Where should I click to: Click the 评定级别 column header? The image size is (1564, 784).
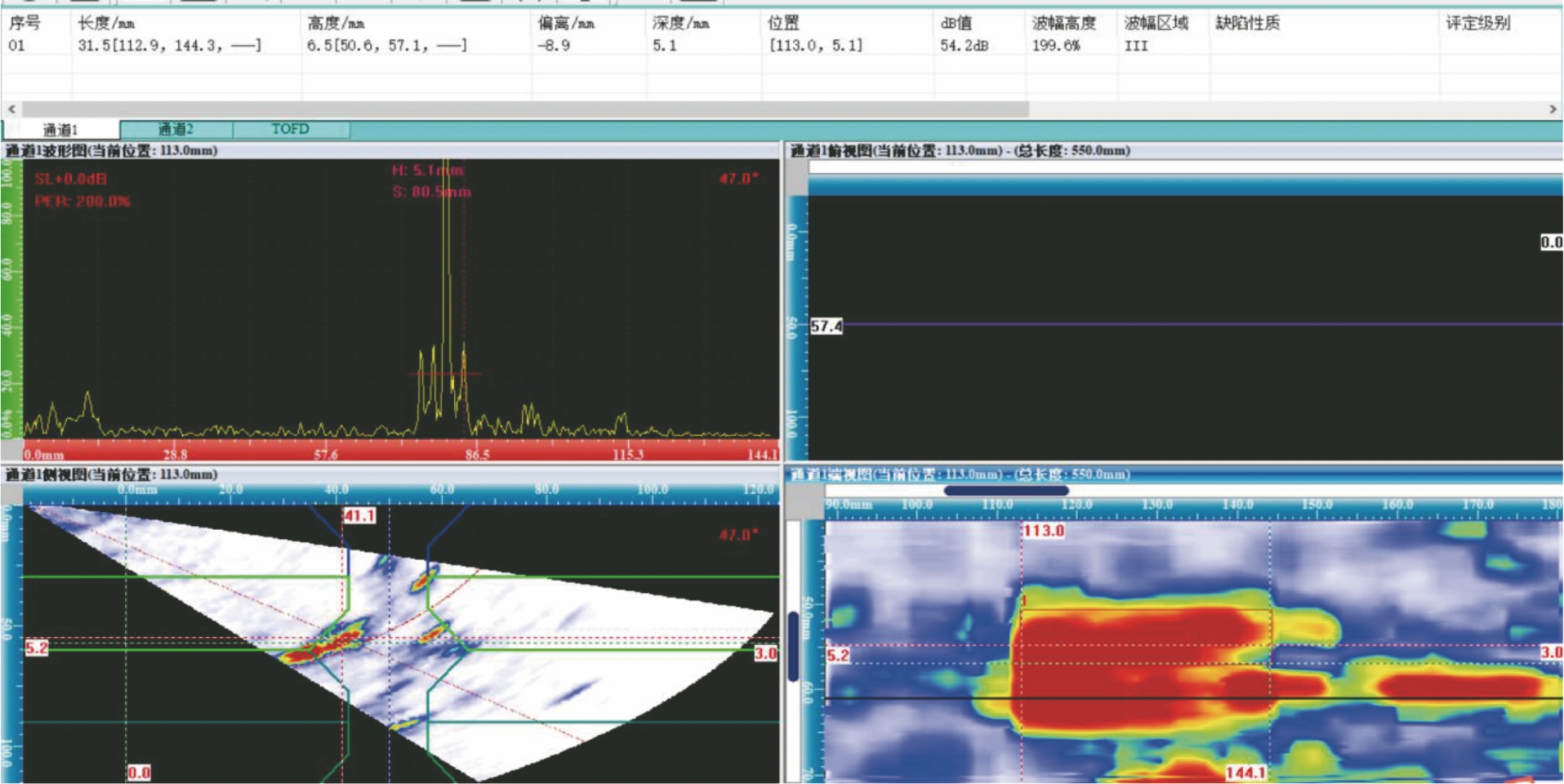[1477, 23]
